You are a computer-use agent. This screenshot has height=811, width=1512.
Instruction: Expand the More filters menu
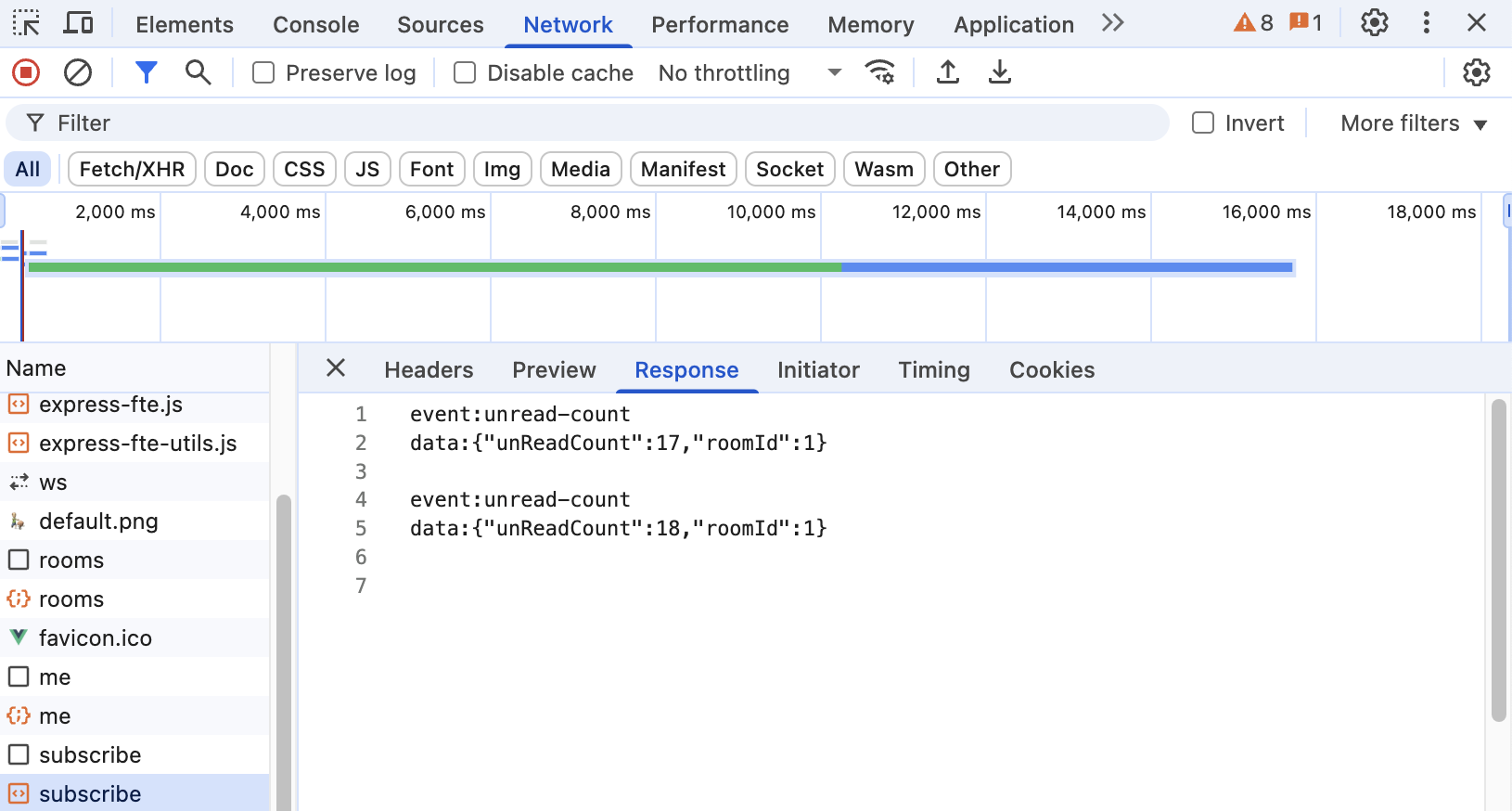point(1413,123)
